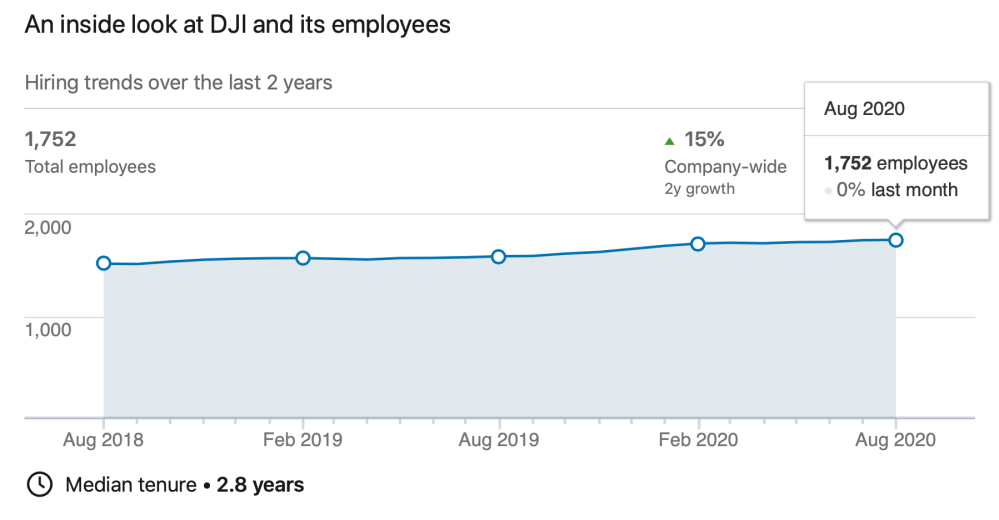This screenshot has width=999, height=520.
Task: Click the 2.8 years median tenure value
Action: (260, 485)
